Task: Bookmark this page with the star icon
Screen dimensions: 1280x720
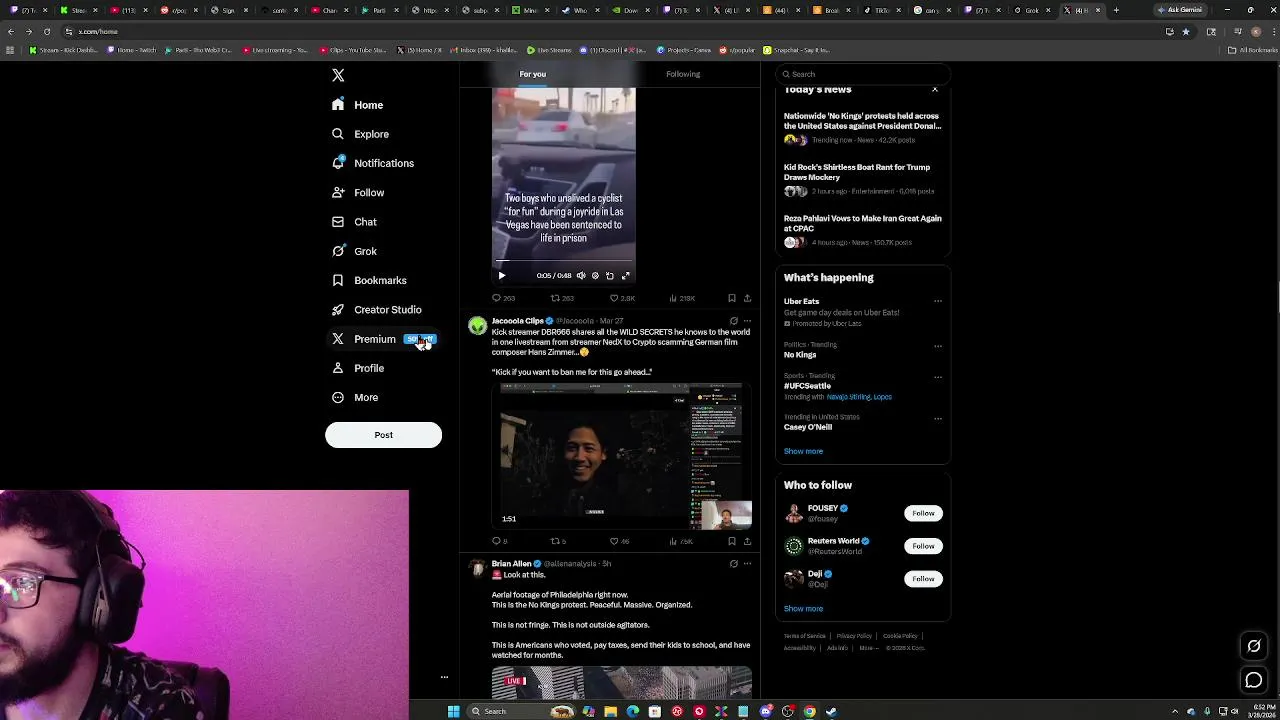Action: tap(1186, 32)
